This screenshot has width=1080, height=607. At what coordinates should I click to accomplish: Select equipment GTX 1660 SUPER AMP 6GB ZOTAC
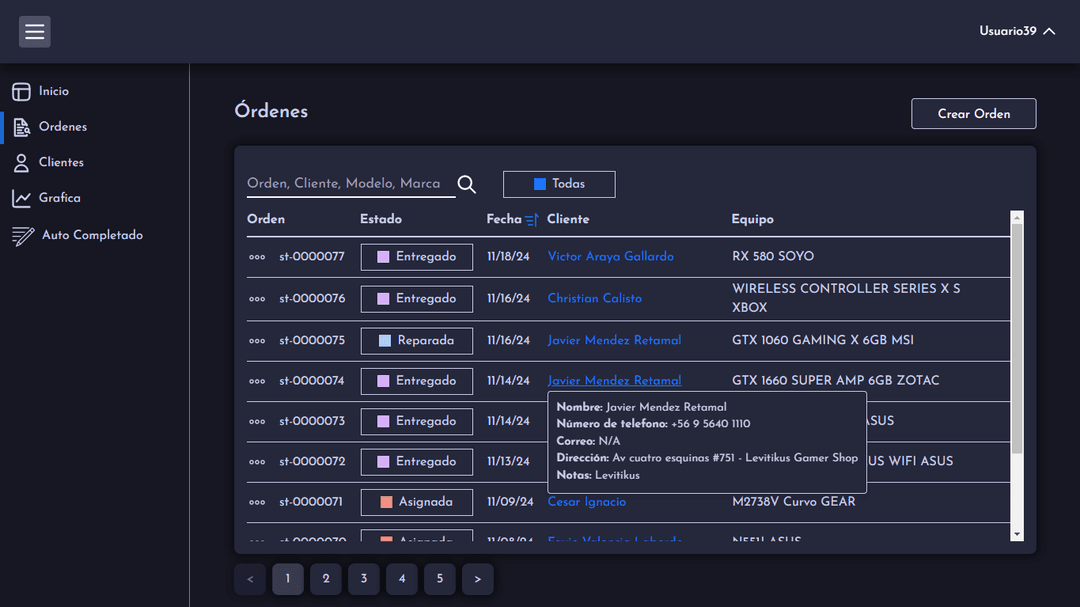point(835,380)
